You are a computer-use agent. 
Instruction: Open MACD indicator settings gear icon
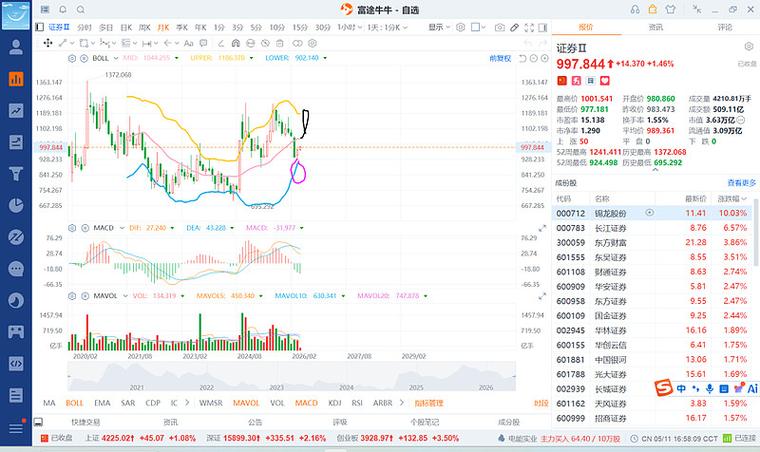tap(72, 228)
